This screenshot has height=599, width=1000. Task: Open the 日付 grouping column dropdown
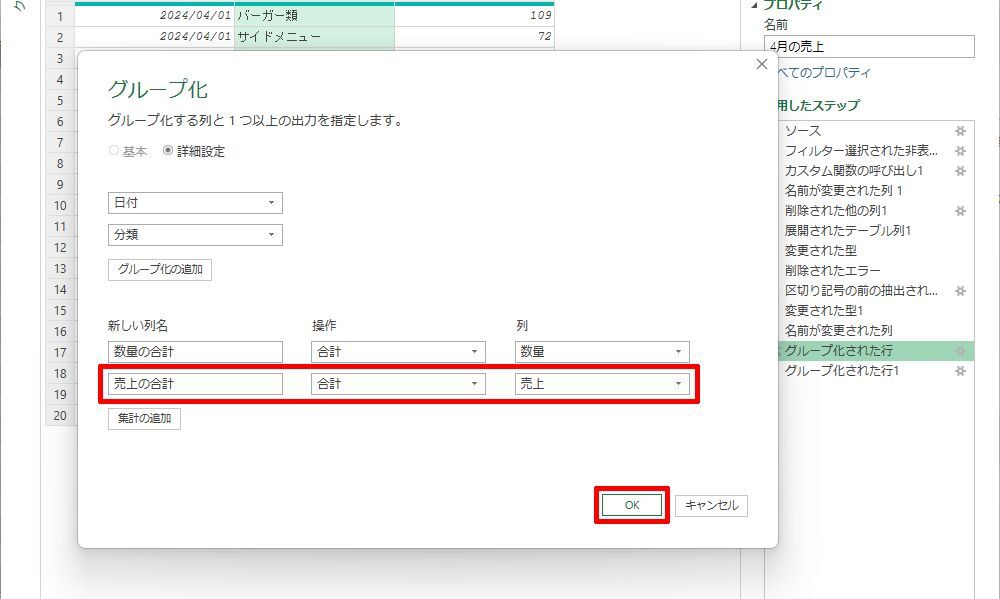tap(195, 203)
